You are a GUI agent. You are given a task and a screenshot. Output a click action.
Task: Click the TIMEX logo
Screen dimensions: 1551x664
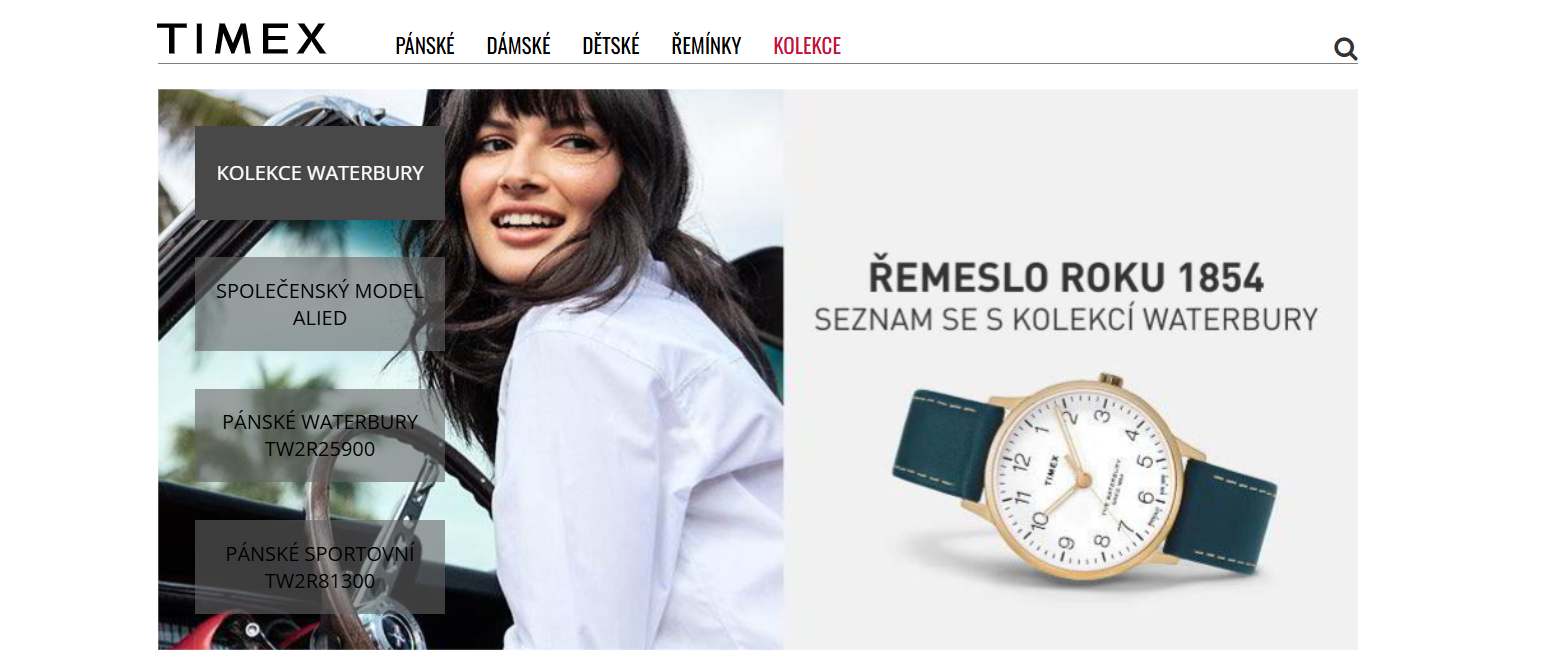(242, 39)
